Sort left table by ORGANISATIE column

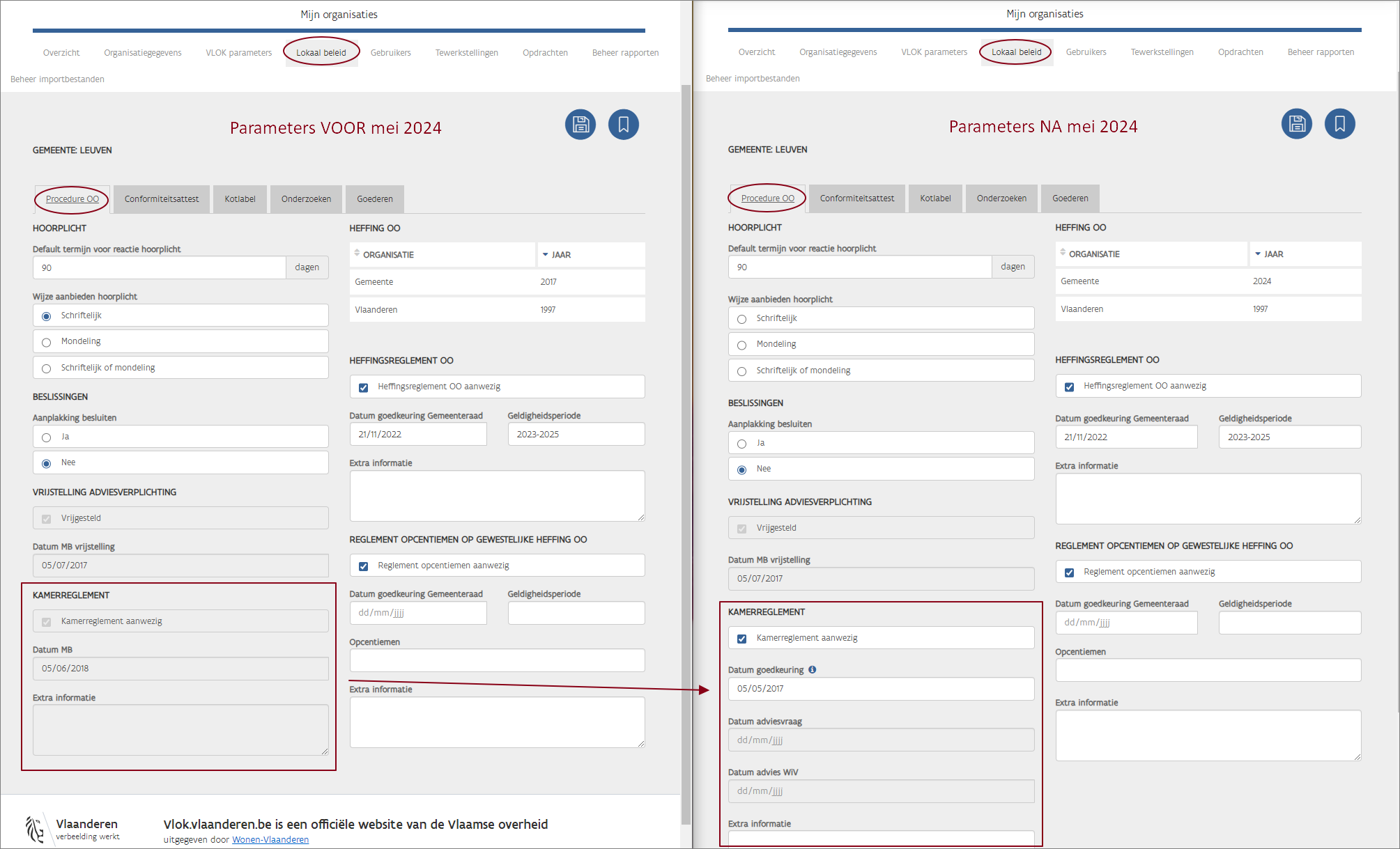tap(388, 255)
